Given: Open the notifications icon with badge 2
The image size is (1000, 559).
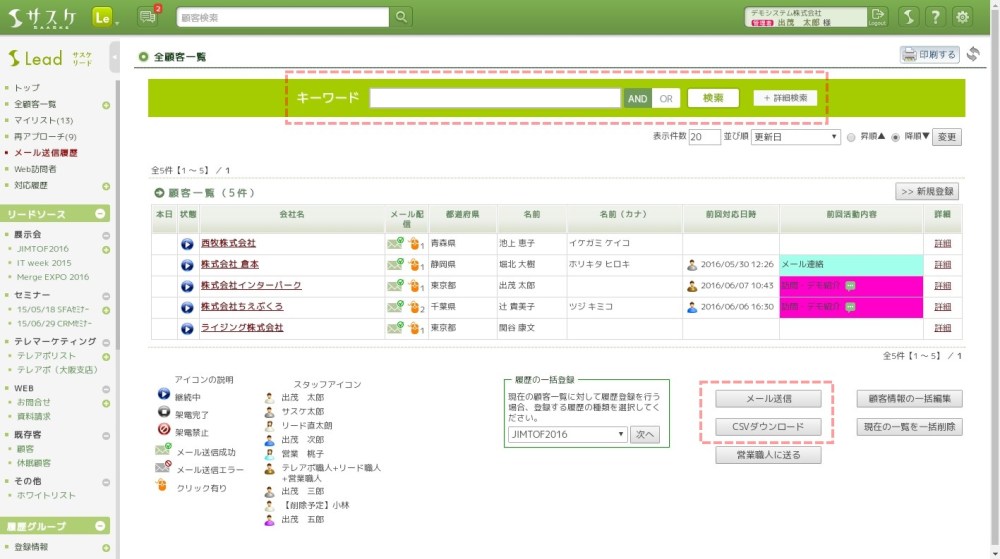Looking at the screenshot, I should (148, 17).
